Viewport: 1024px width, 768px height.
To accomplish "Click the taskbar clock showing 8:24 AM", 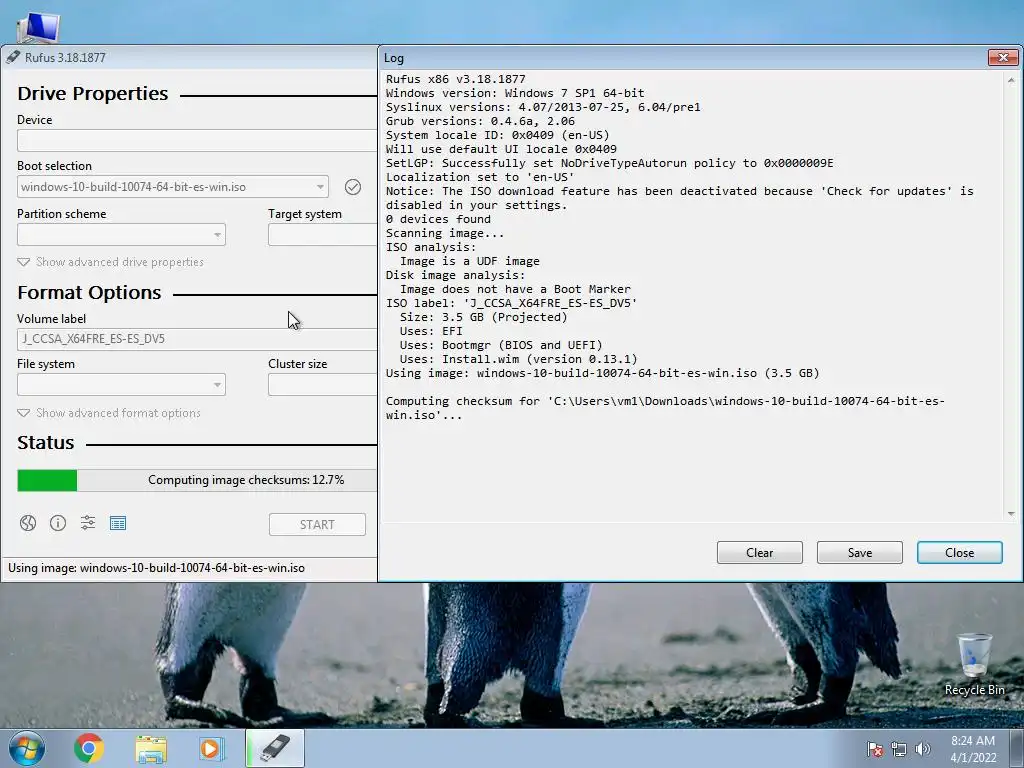I will click(x=972, y=749).
